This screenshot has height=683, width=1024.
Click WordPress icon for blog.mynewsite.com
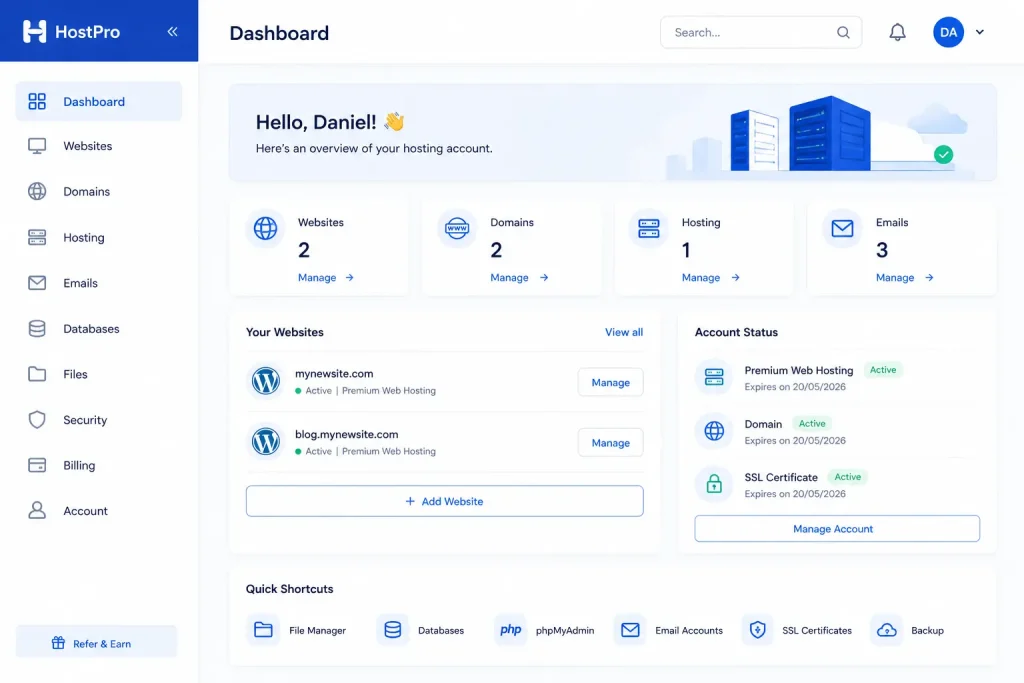266,441
